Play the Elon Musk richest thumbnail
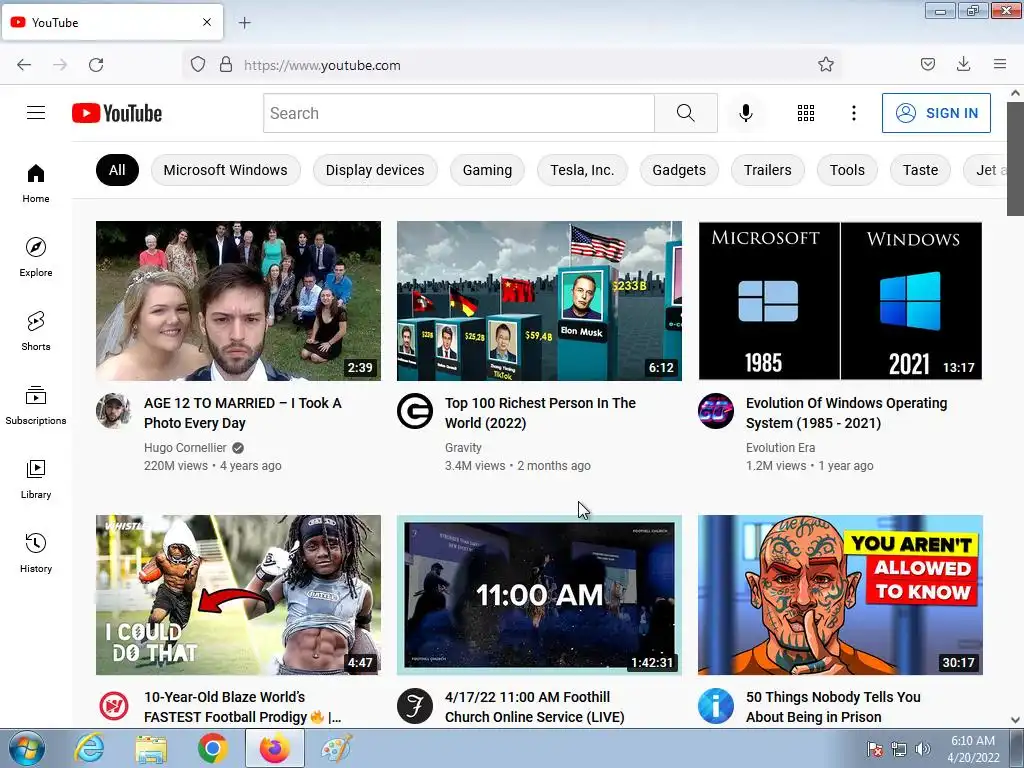 539,301
